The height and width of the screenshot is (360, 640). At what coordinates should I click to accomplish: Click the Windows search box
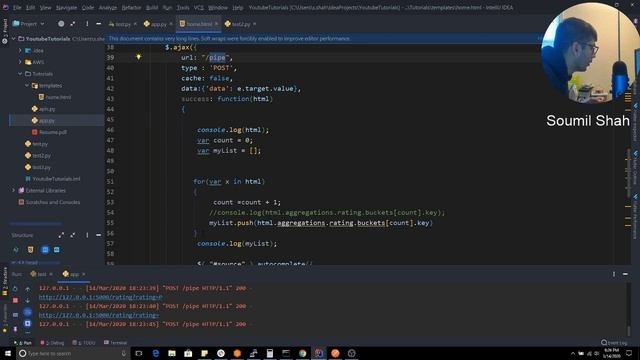pos(73,353)
